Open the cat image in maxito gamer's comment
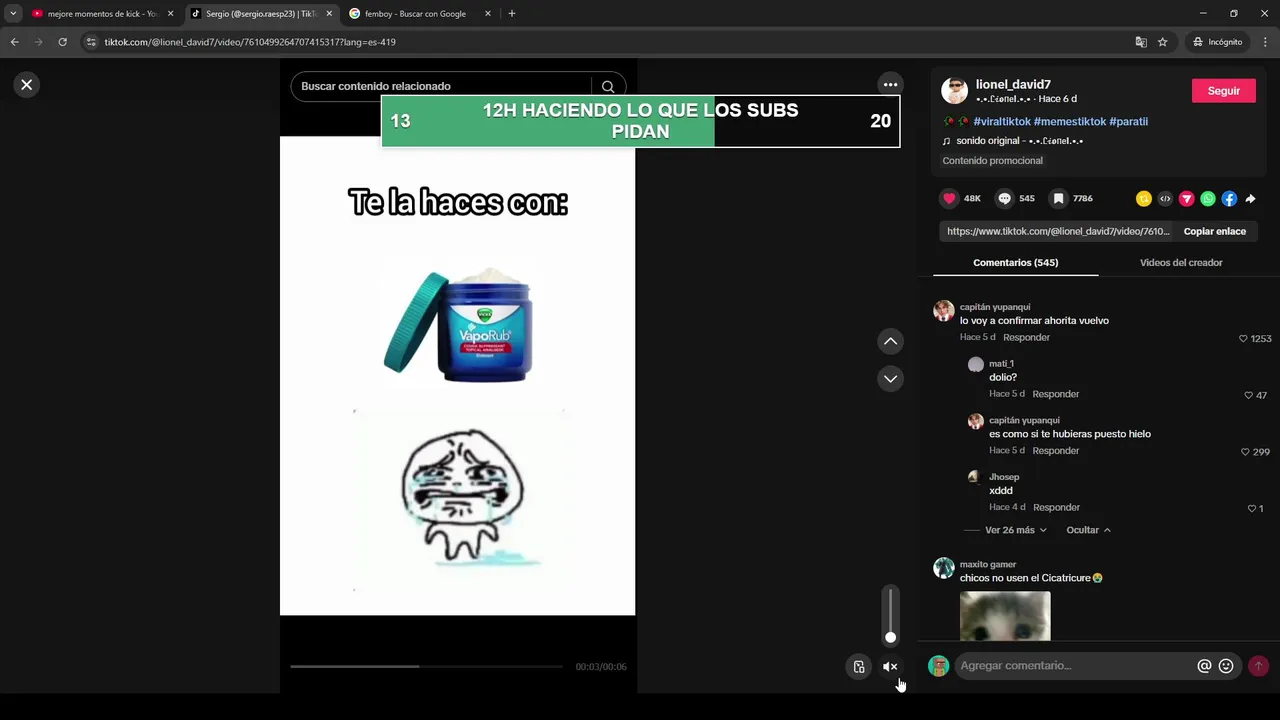 pyautogui.click(x=1005, y=616)
